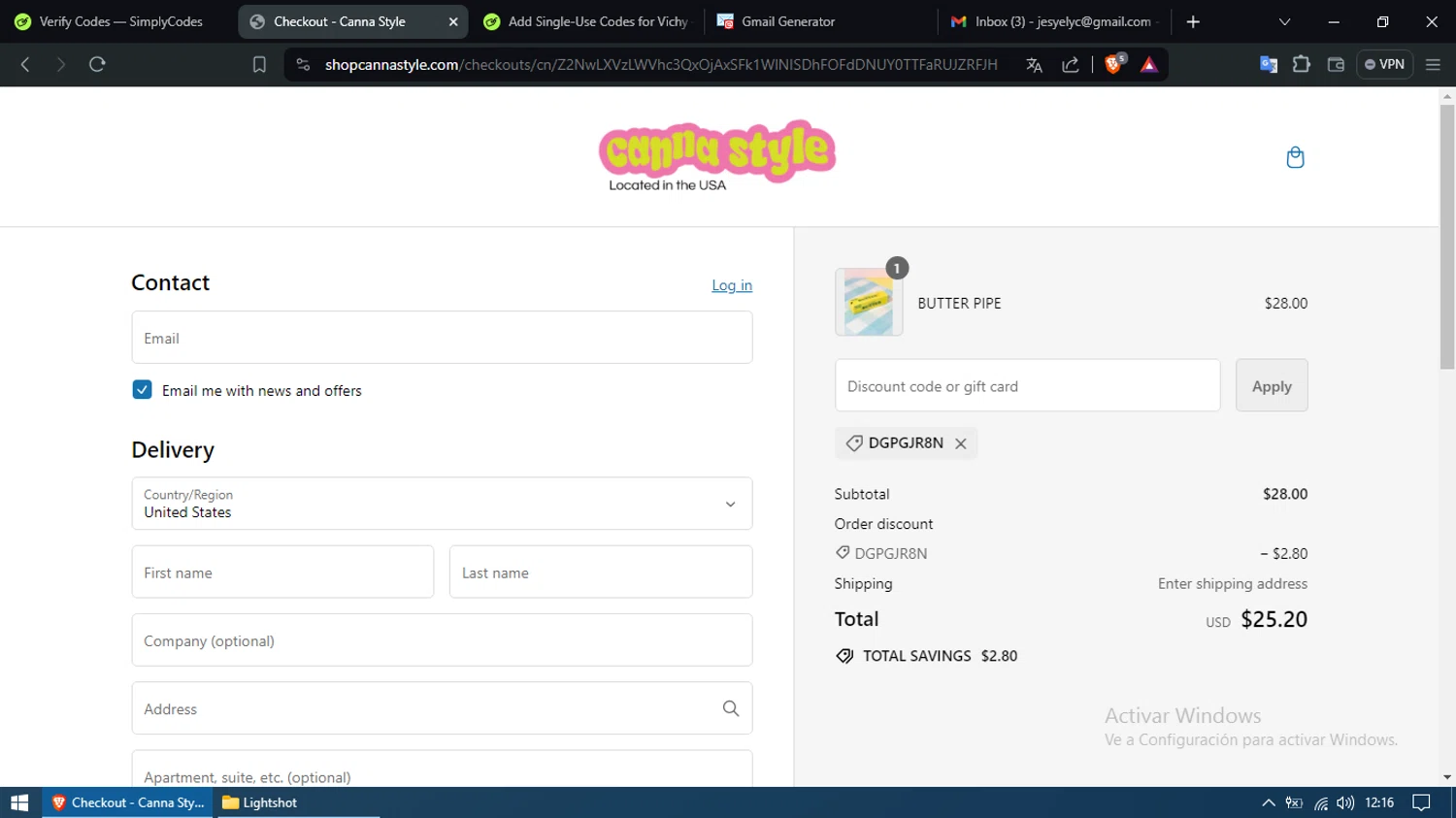Click the Enter shipping address text
The image size is (1456, 818).
tap(1232, 584)
